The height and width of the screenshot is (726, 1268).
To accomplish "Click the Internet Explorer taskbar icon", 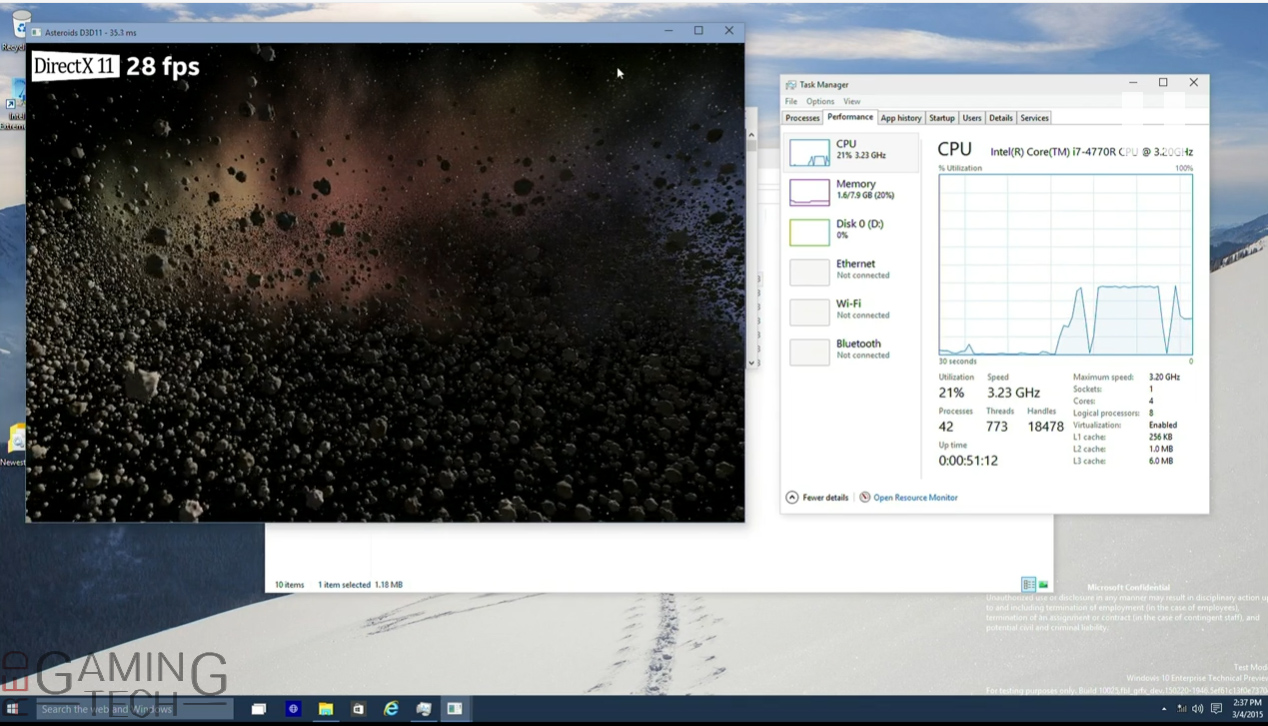I will tap(391, 709).
